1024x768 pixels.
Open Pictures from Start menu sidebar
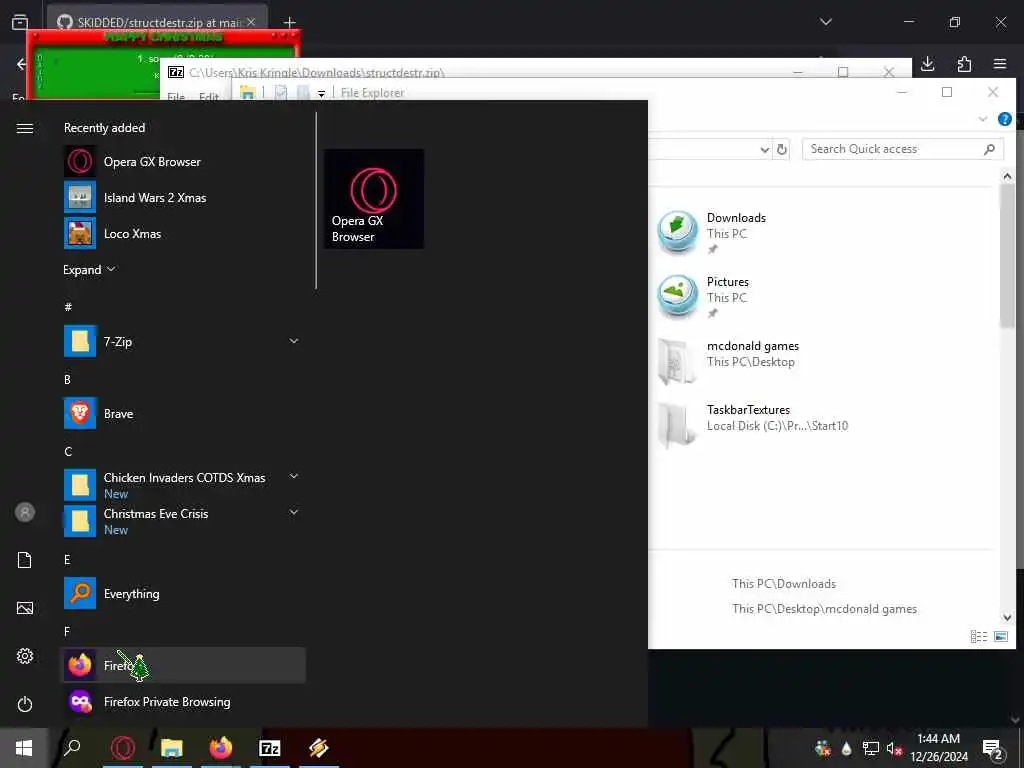(25, 608)
